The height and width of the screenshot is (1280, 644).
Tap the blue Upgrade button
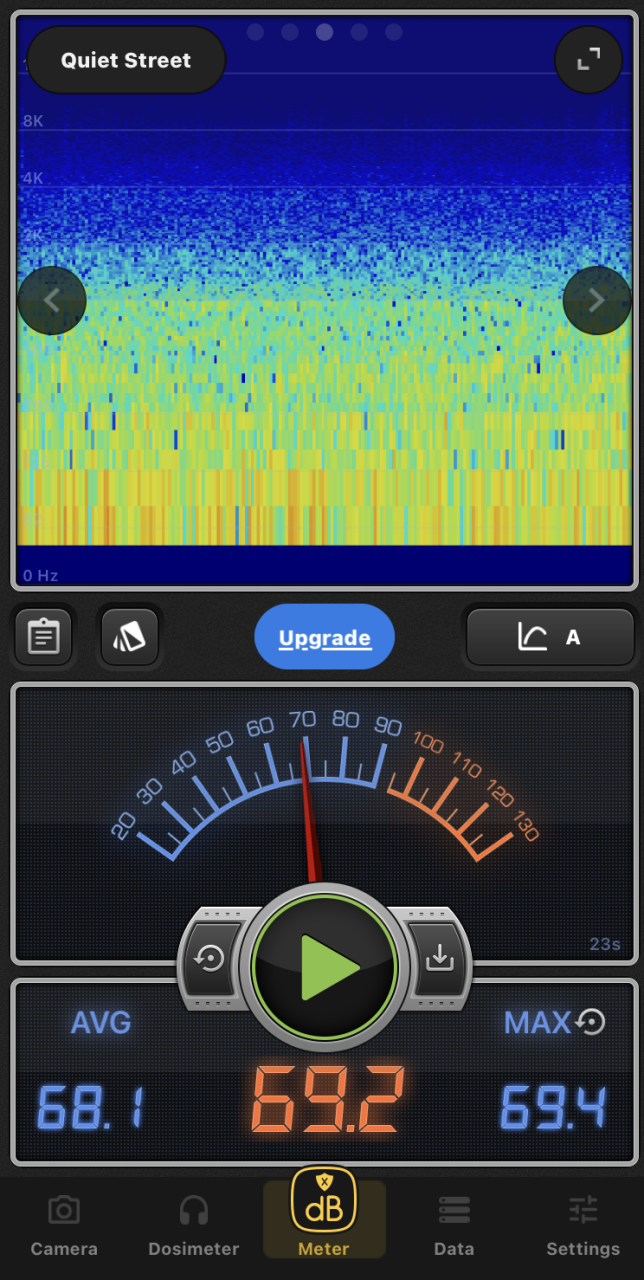pyautogui.click(x=325, y=637)
